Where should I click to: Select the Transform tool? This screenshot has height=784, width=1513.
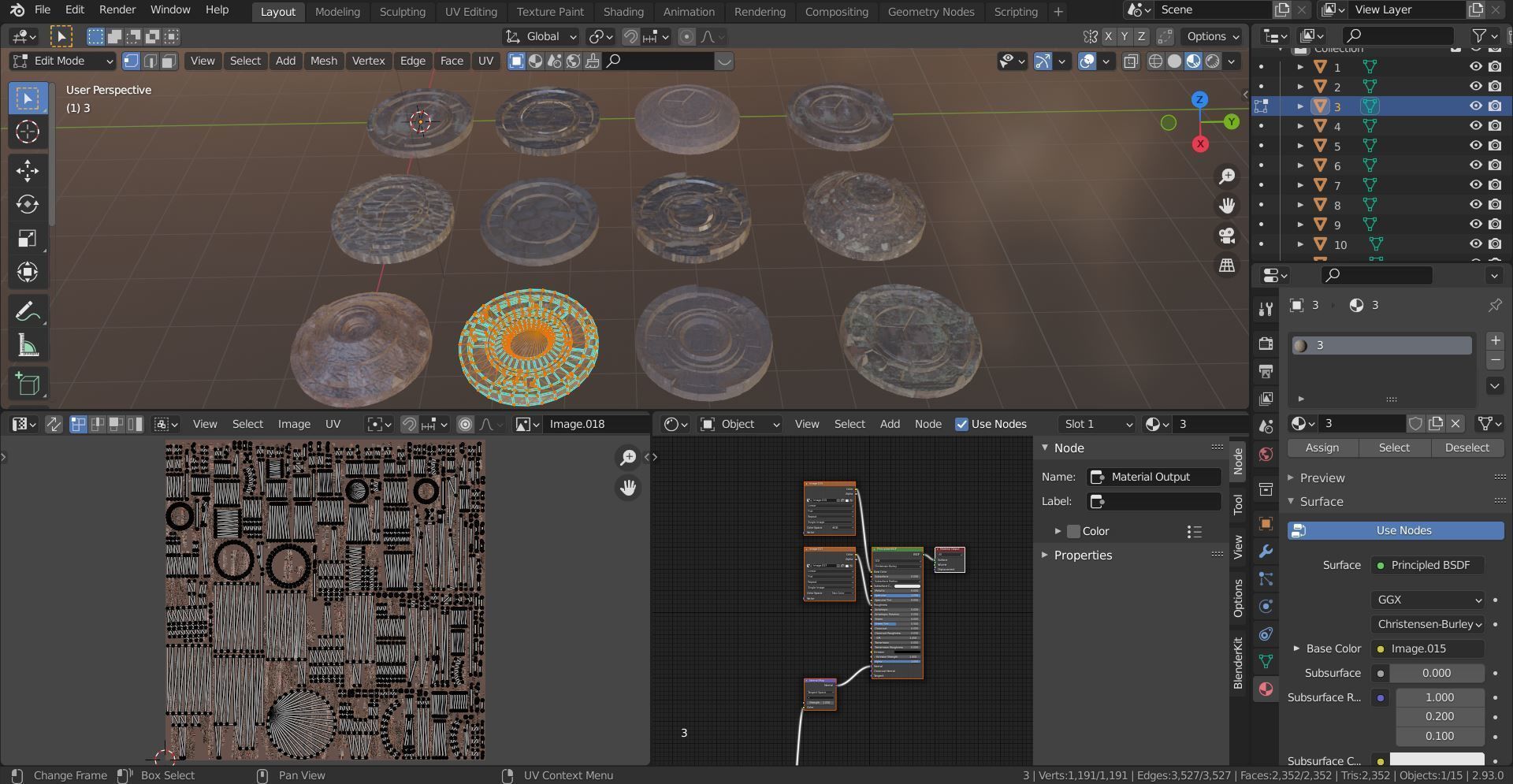coord(28,273)
